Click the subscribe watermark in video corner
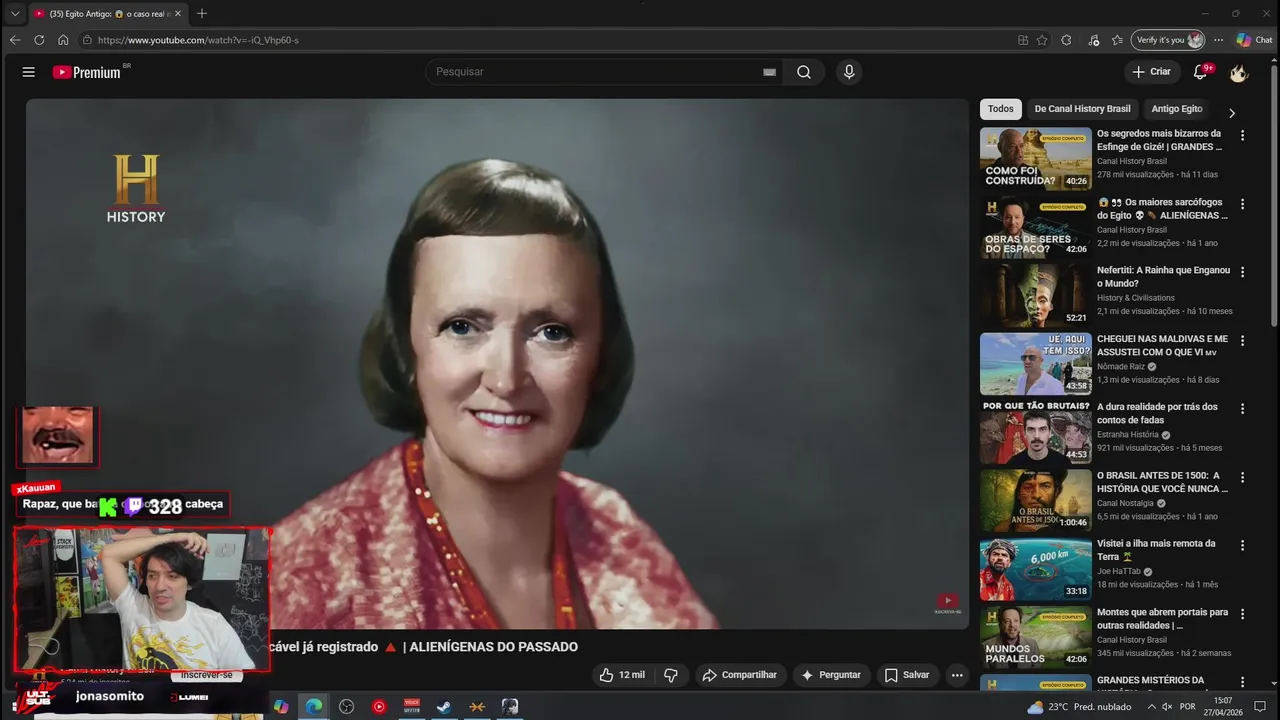Screen dimensions: 1280x720 coord(947,603)
